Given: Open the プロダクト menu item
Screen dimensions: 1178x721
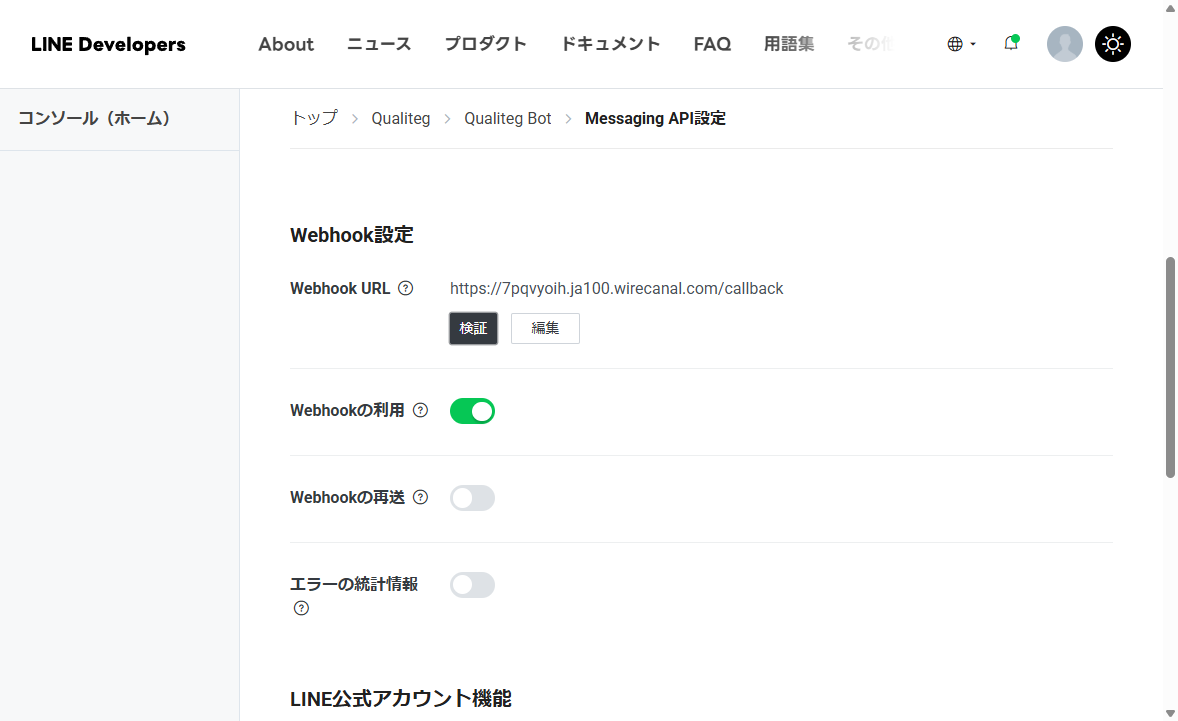Looking at the screenshot, I should (x=486, y=44).
